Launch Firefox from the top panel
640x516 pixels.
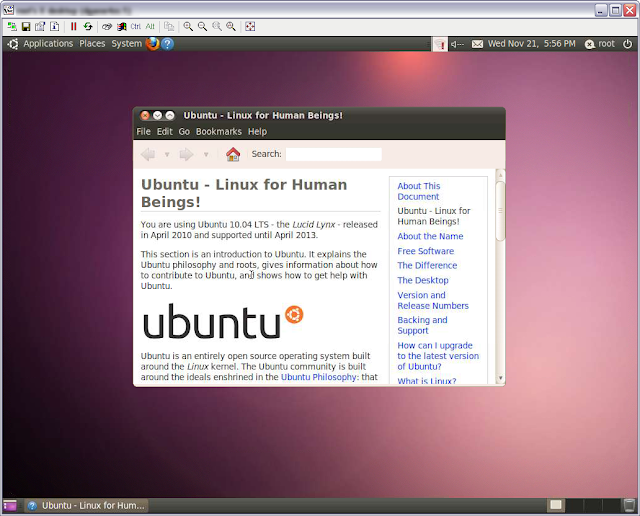coord(153,44)
